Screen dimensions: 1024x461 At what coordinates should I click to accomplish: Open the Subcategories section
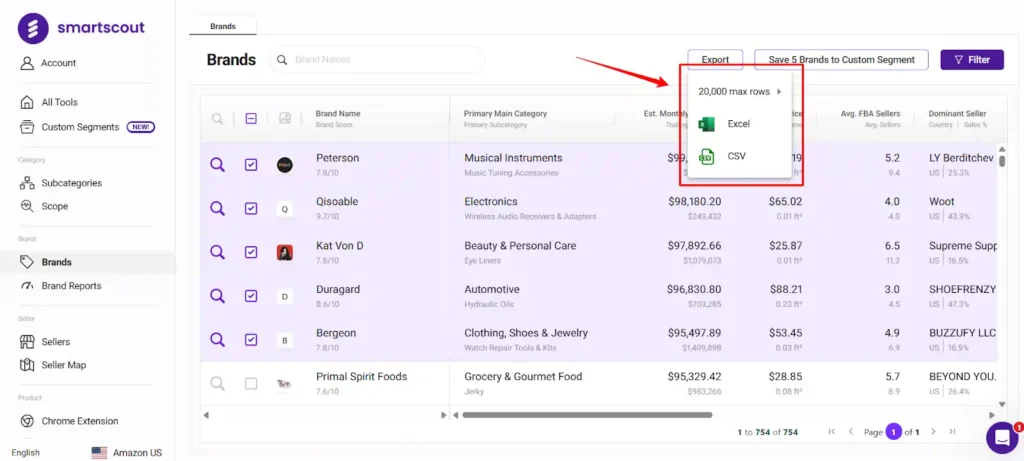pyautogui.click(x=72, y=183)
